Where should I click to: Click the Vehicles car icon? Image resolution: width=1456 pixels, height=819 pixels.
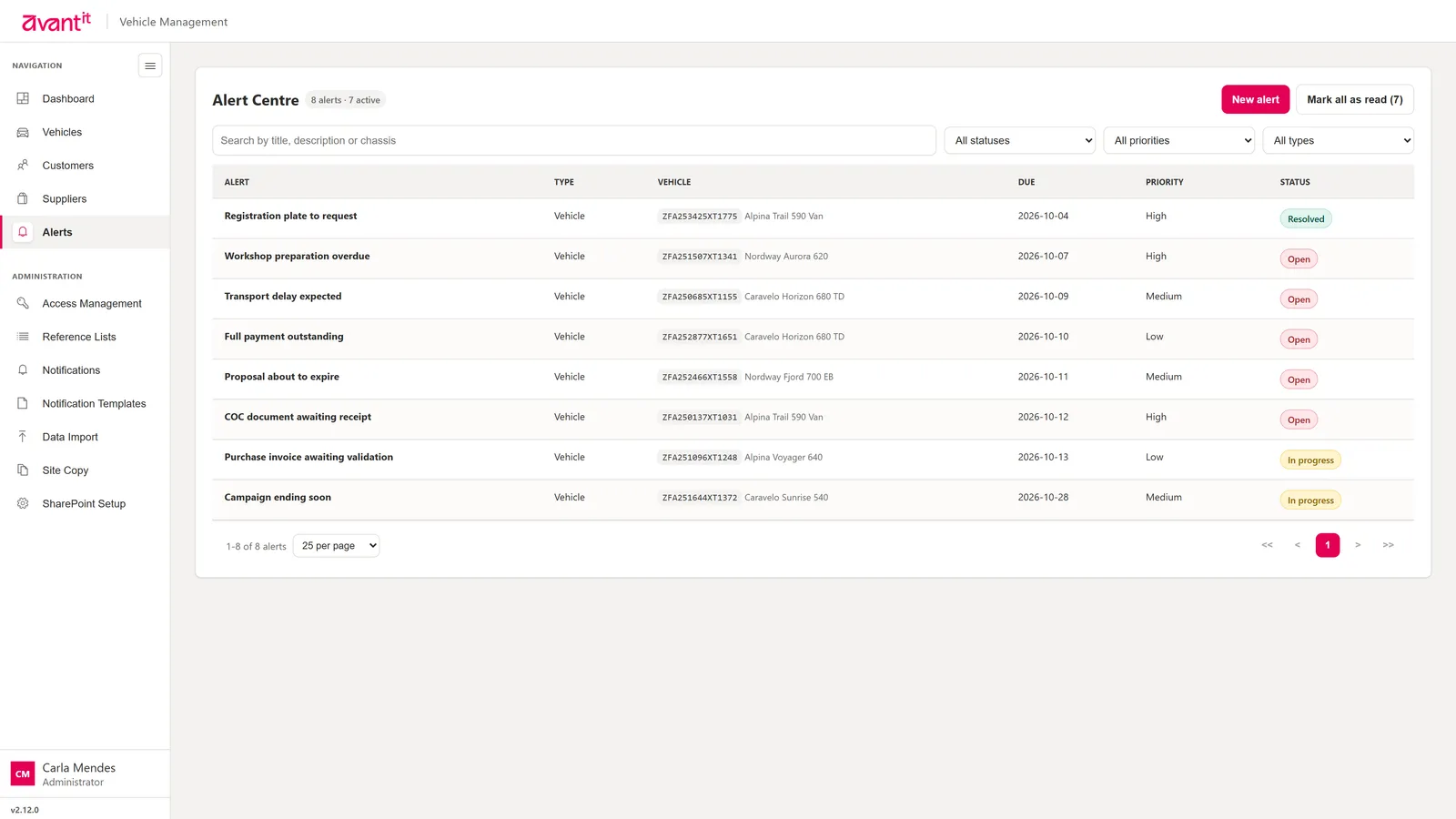[23, 132]
